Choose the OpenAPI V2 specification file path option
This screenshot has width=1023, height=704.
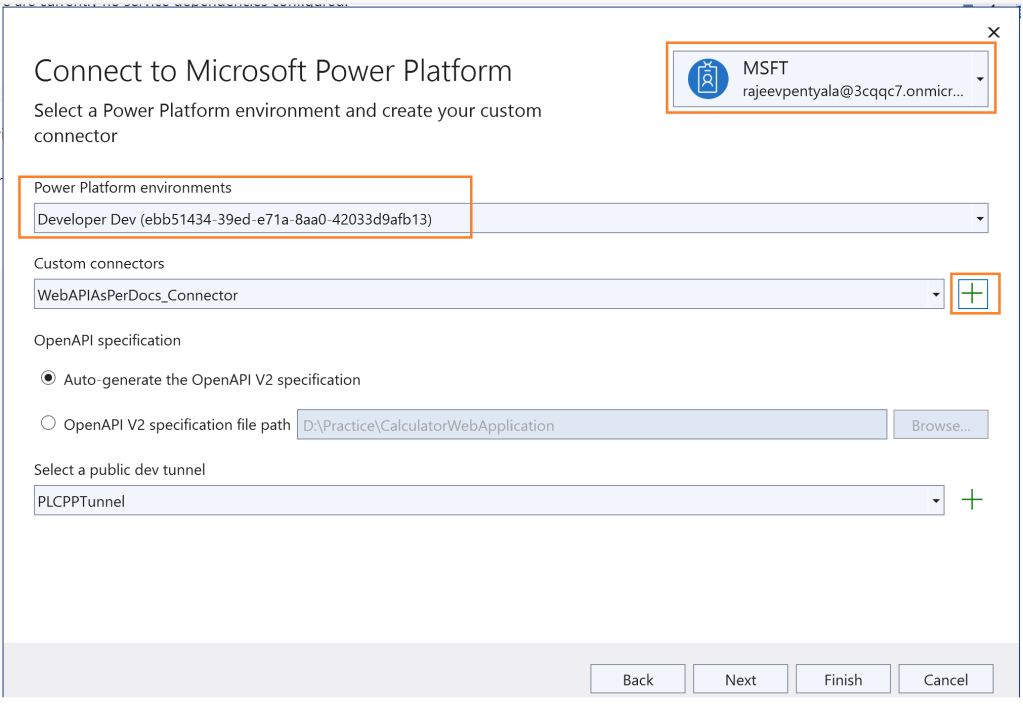click(x=48, y=424)
